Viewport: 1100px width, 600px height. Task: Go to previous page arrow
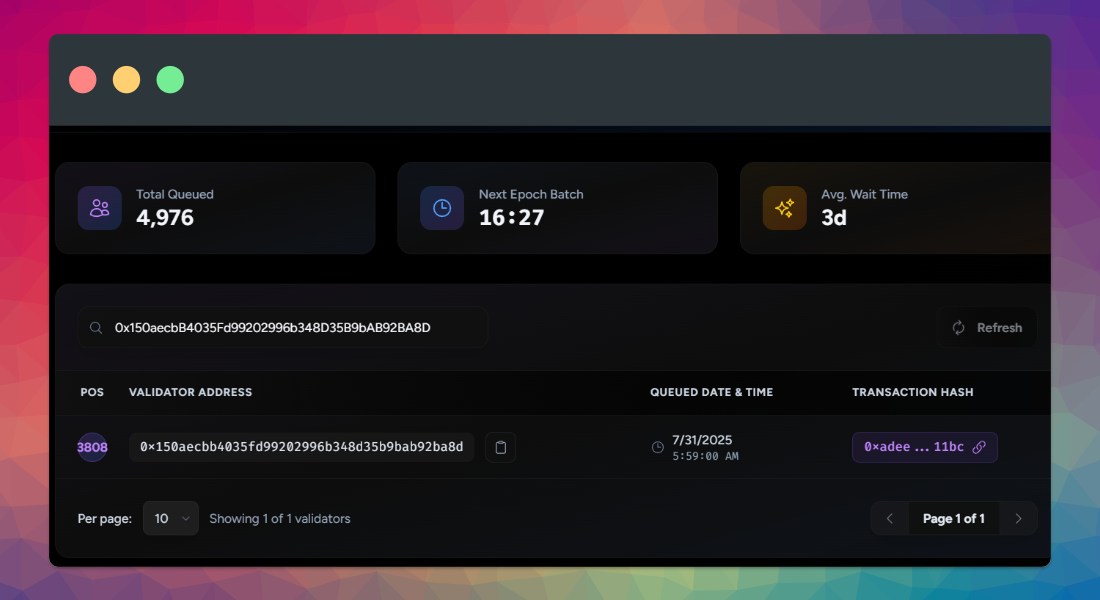(890, 519)
